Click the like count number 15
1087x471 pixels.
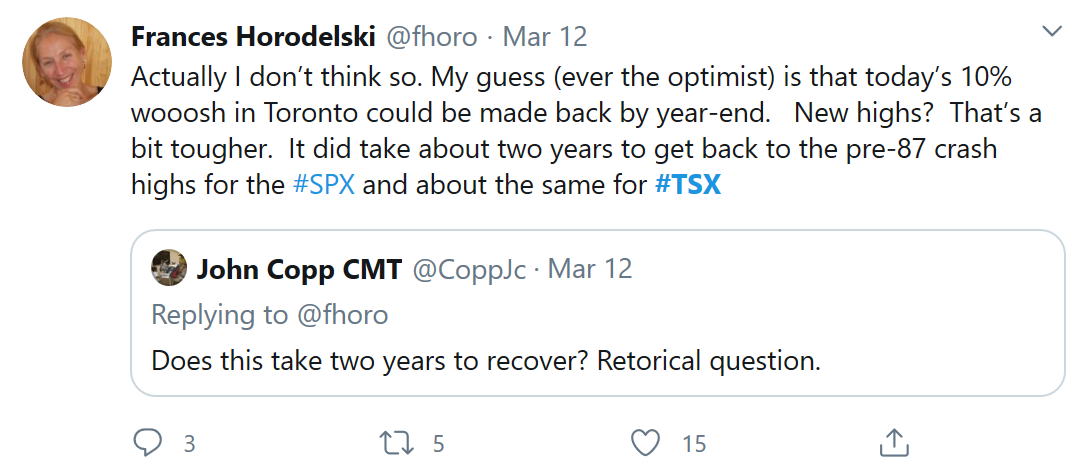694,443
